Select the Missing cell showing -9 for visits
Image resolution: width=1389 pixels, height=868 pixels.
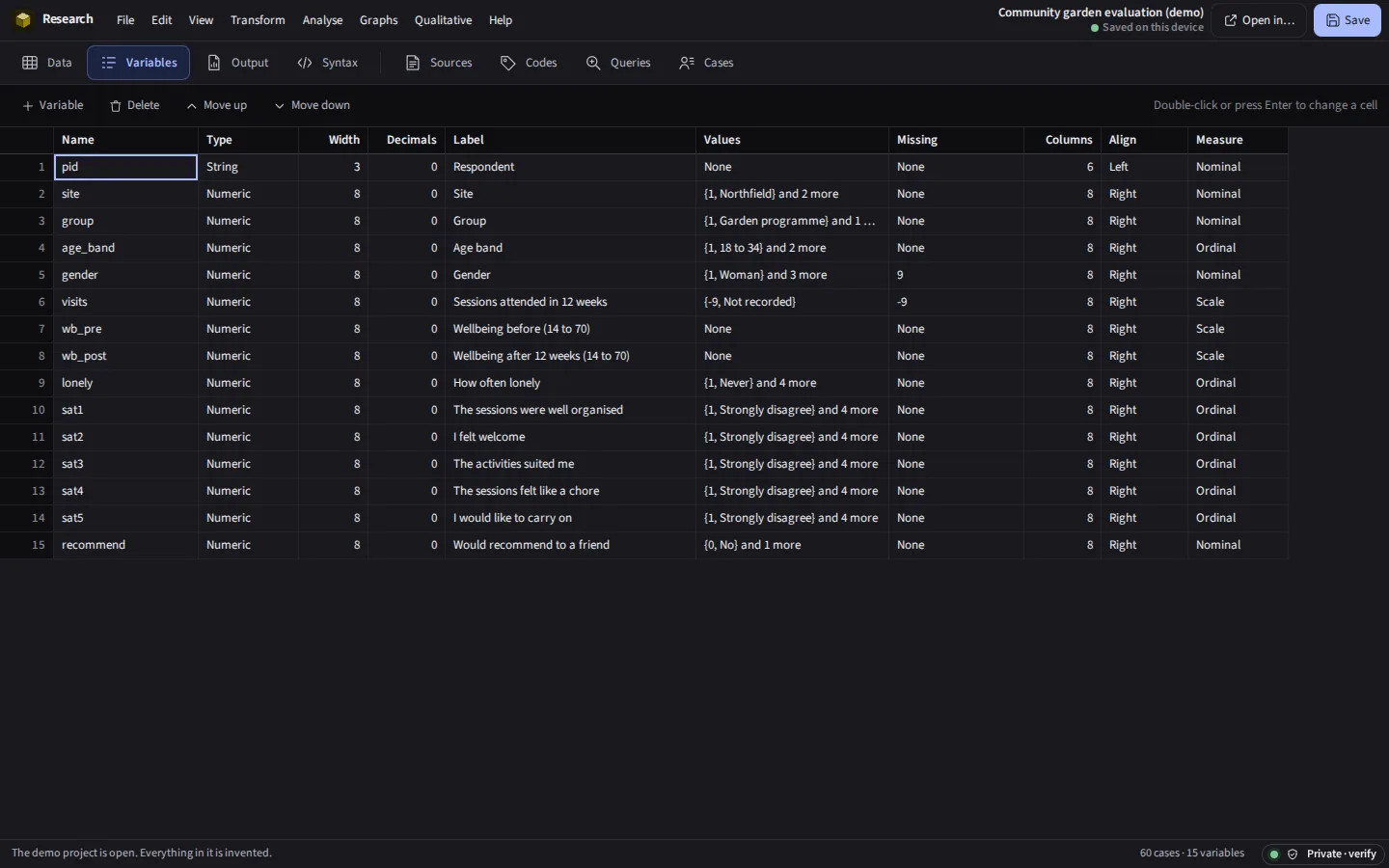pyautogui.click(x=956, y=302)
